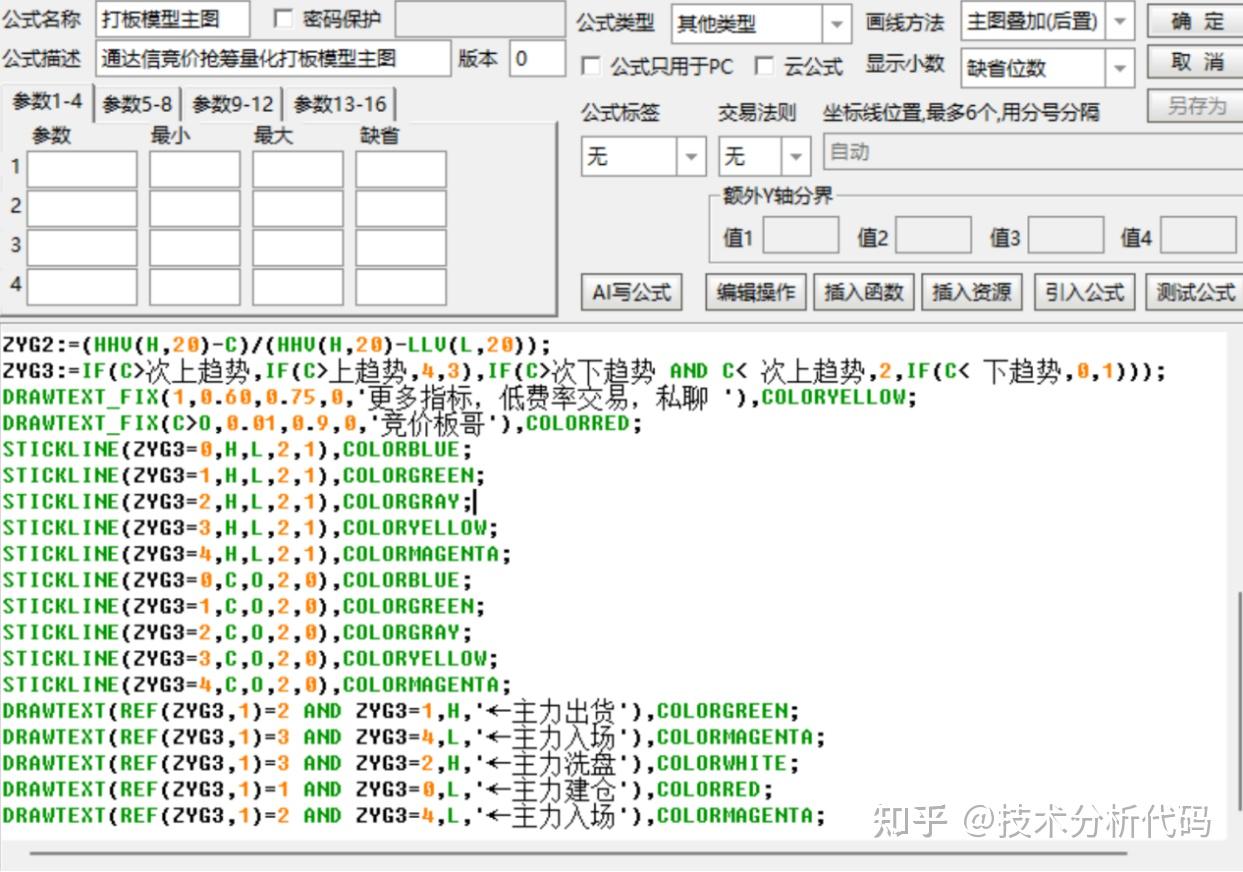
Task: Toggle the 云公式 checkbox
Action: click(x=764, y=67)
